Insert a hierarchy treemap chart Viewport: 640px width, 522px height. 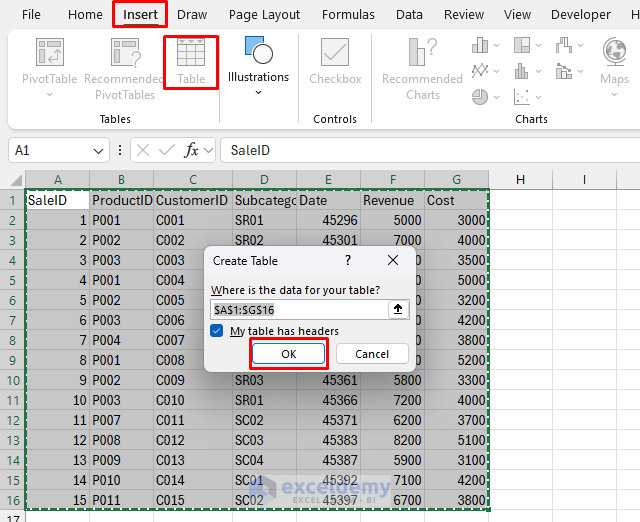[x=522, y=45]
